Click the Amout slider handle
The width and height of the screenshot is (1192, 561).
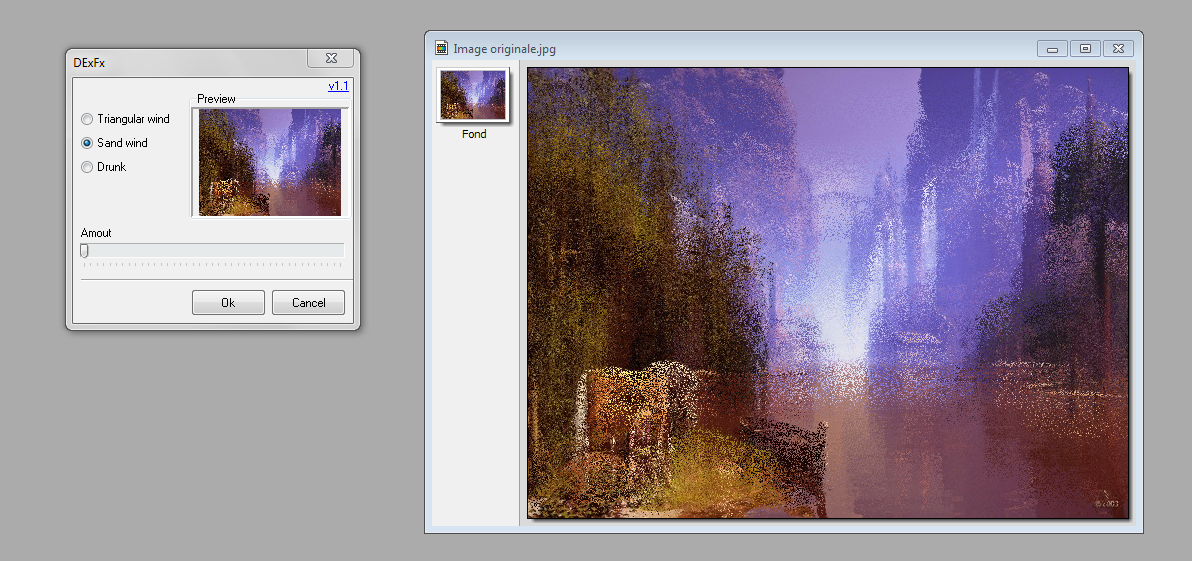coord(84,251)
